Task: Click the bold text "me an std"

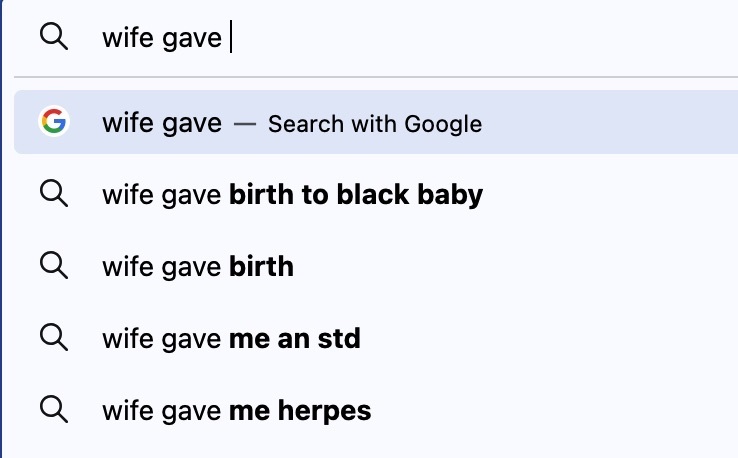Action: pos(294,339)
